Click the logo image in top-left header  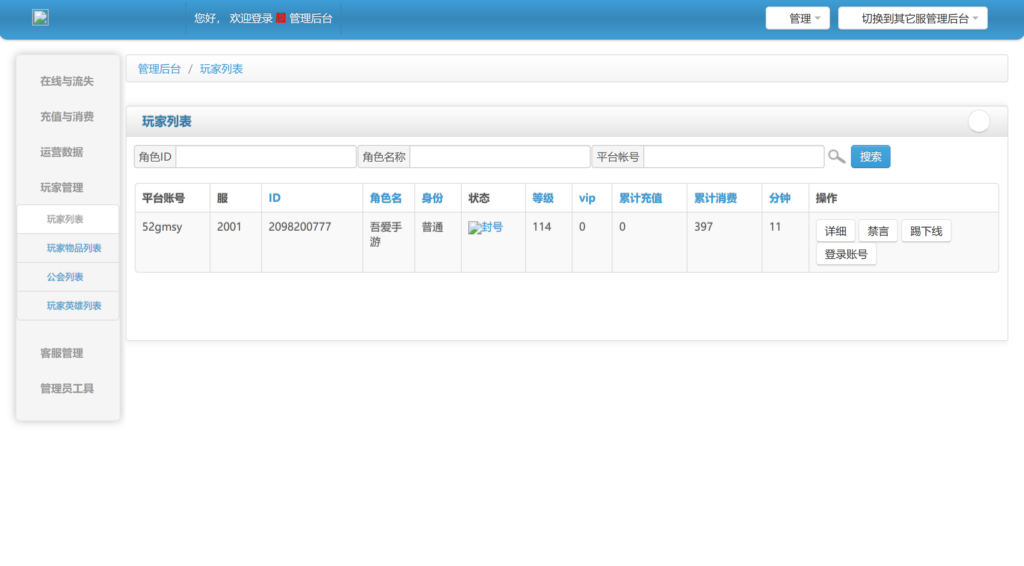coord(40,18)
